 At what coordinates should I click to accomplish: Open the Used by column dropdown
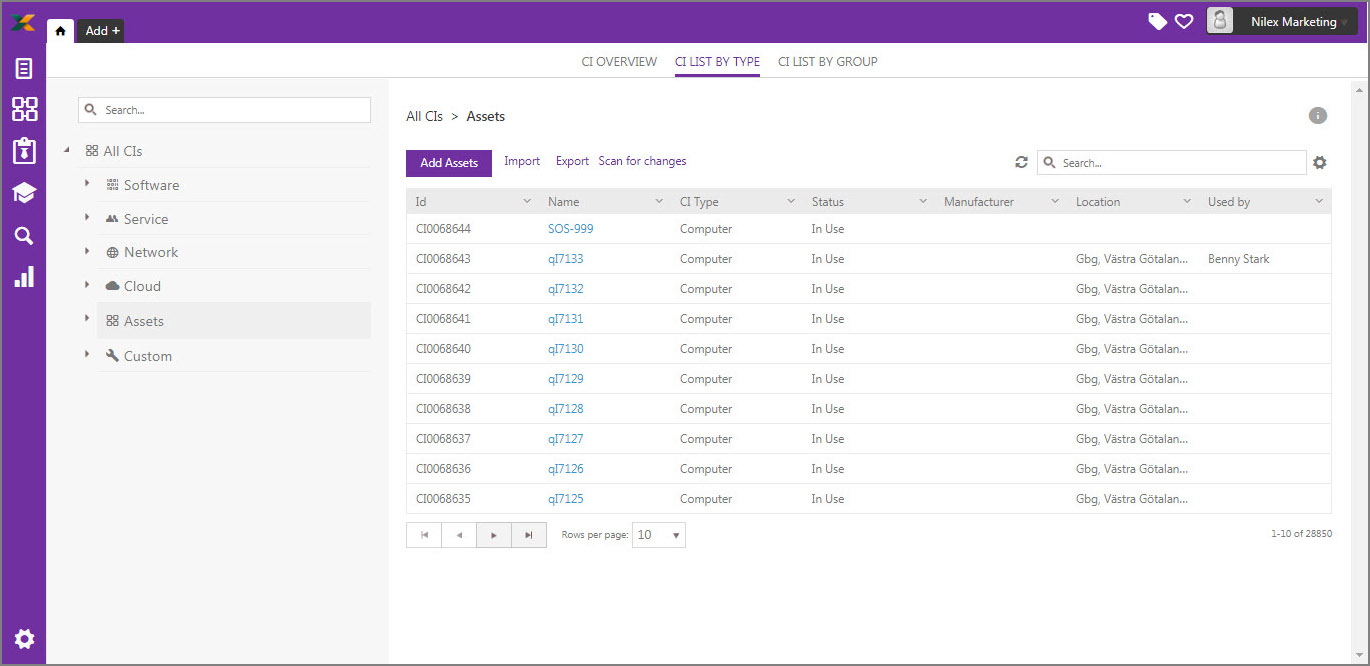1319,202
